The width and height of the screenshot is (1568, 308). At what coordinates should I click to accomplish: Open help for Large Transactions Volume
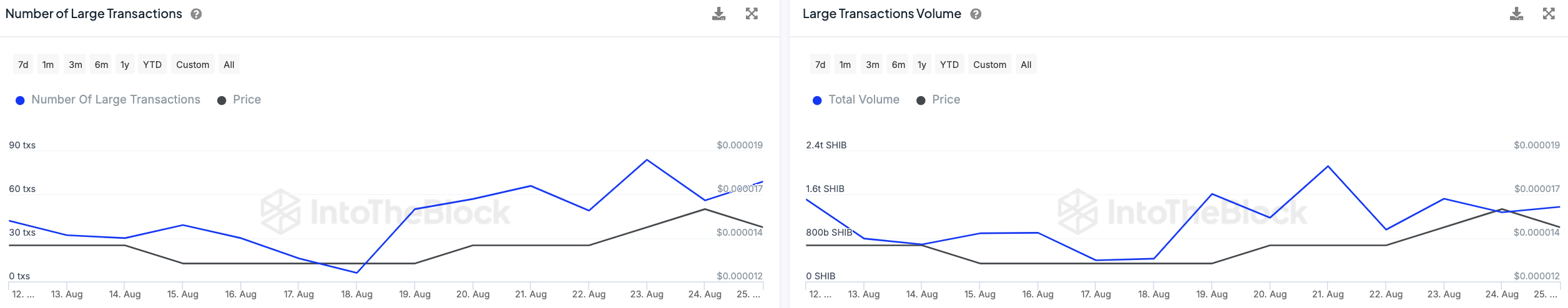click(976, 14)
